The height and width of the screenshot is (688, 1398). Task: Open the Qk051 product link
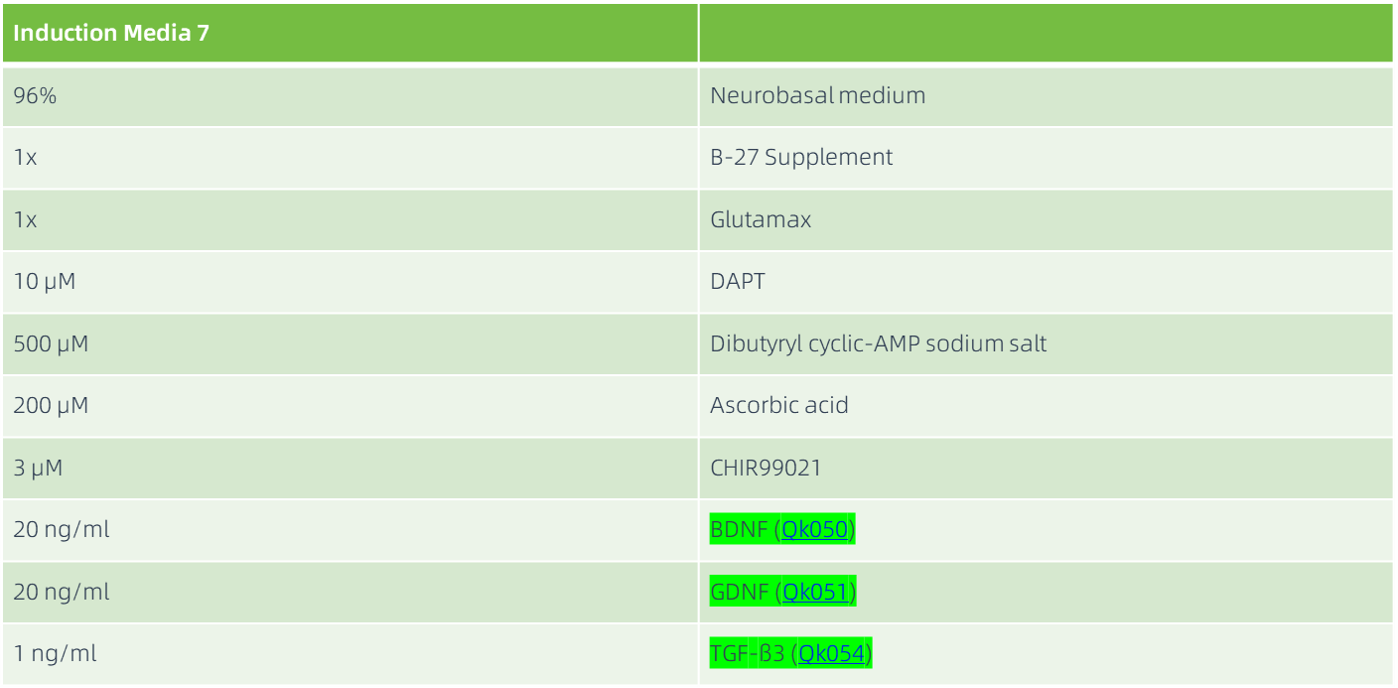pyautogui.click(x=816, y=592)
